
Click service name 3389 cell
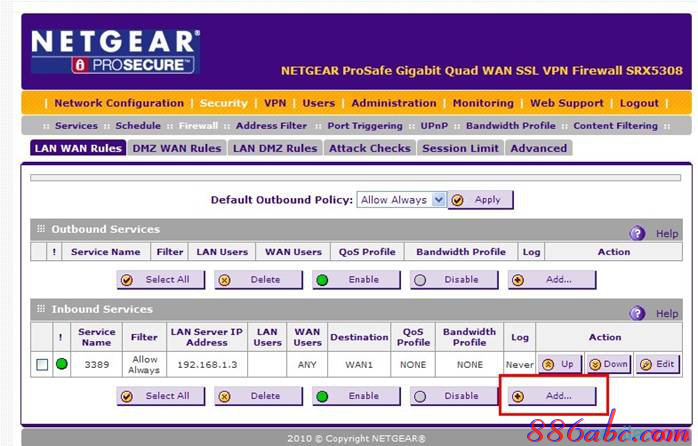tap(97, 365)
